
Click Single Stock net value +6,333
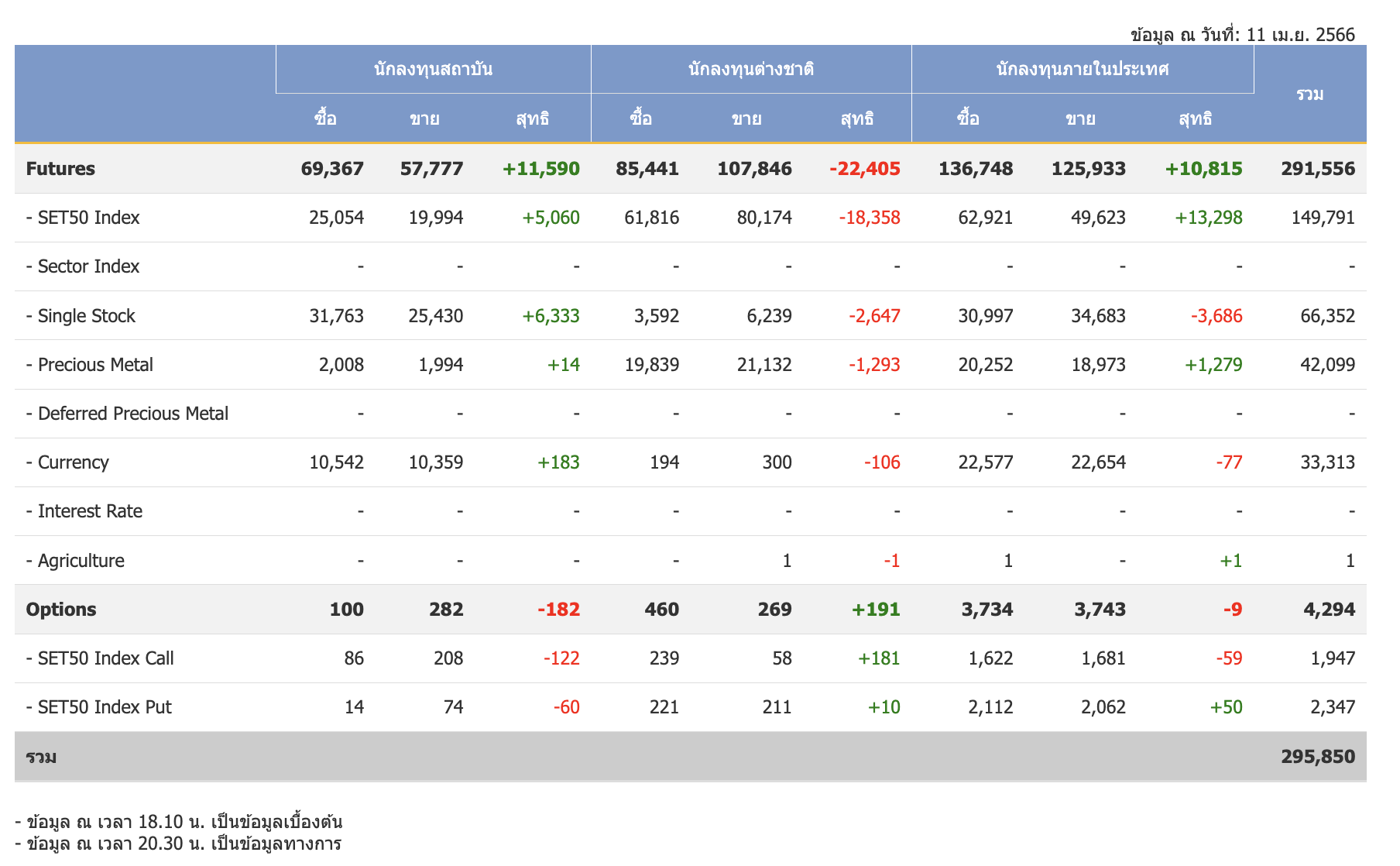click(551, 316)
